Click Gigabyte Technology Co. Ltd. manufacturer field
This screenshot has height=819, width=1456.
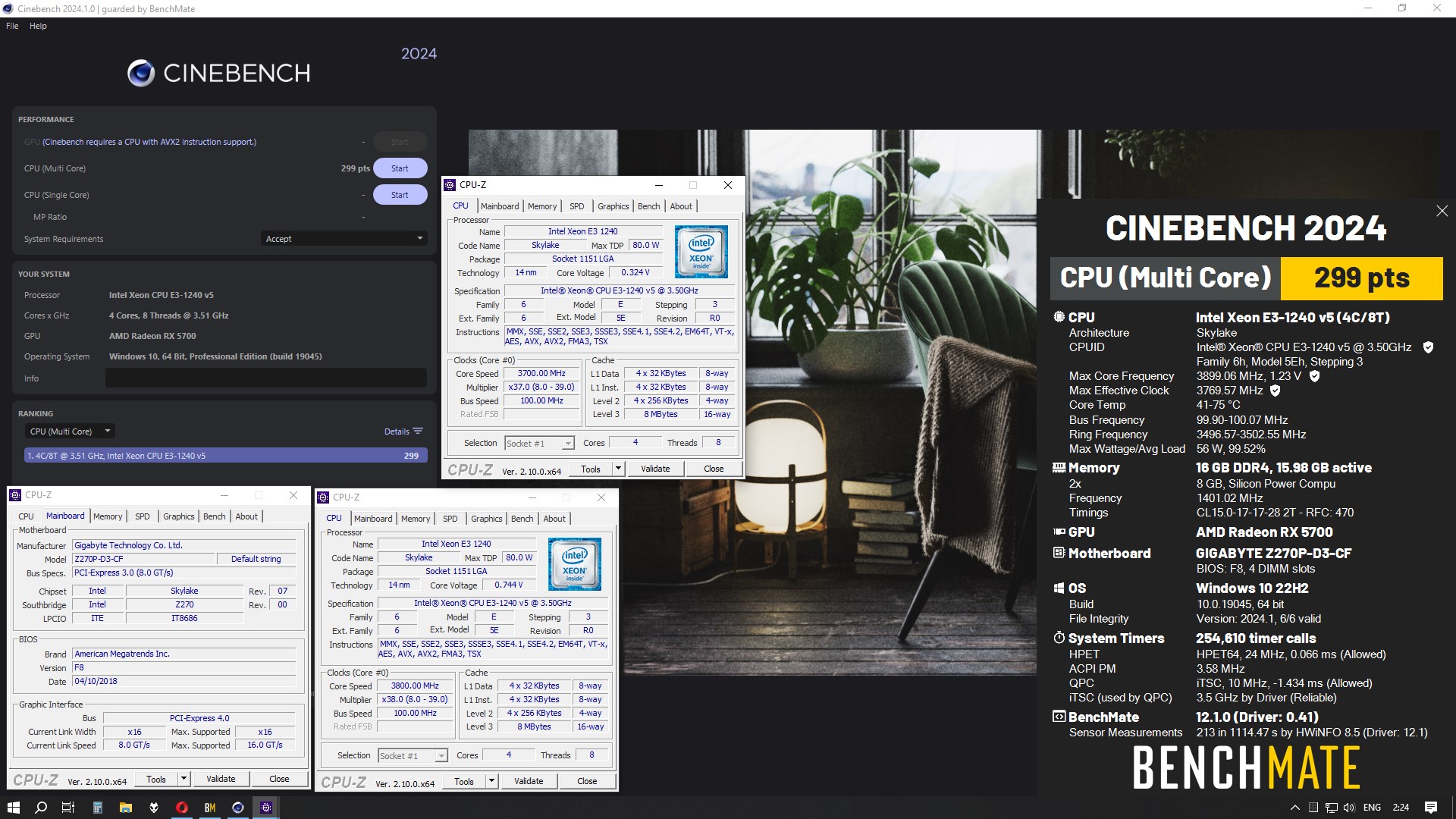point(184,545)
